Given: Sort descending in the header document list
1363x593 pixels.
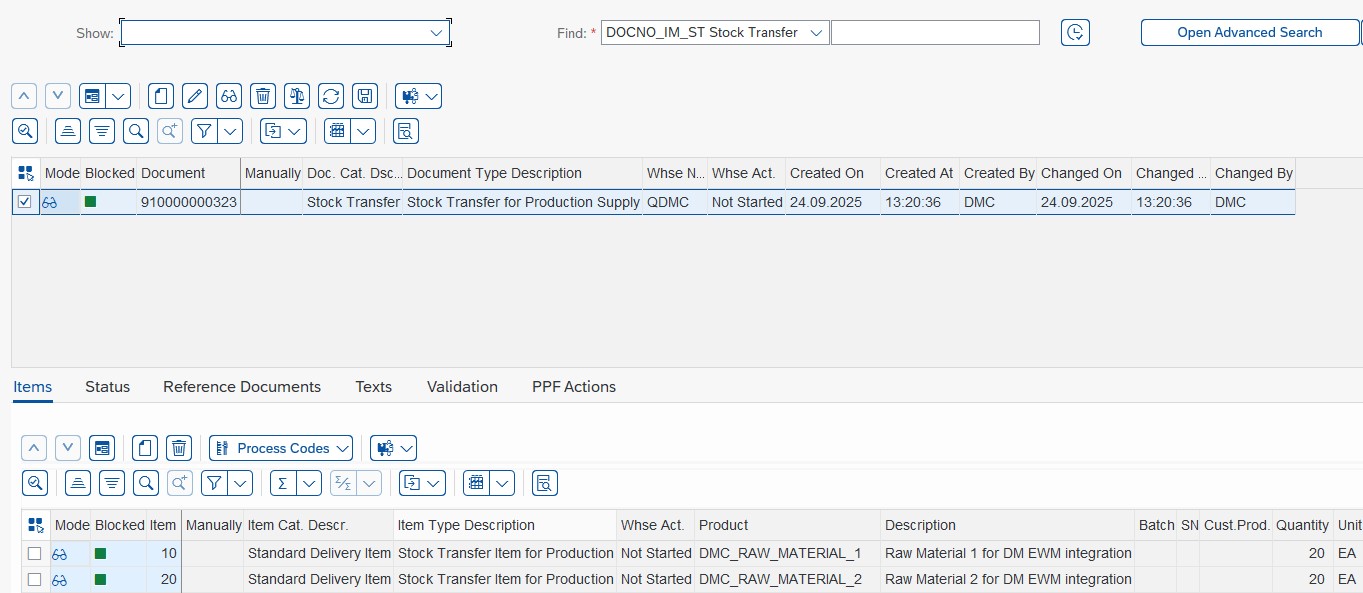Looking at the screenshot, I should coord(102,131).
